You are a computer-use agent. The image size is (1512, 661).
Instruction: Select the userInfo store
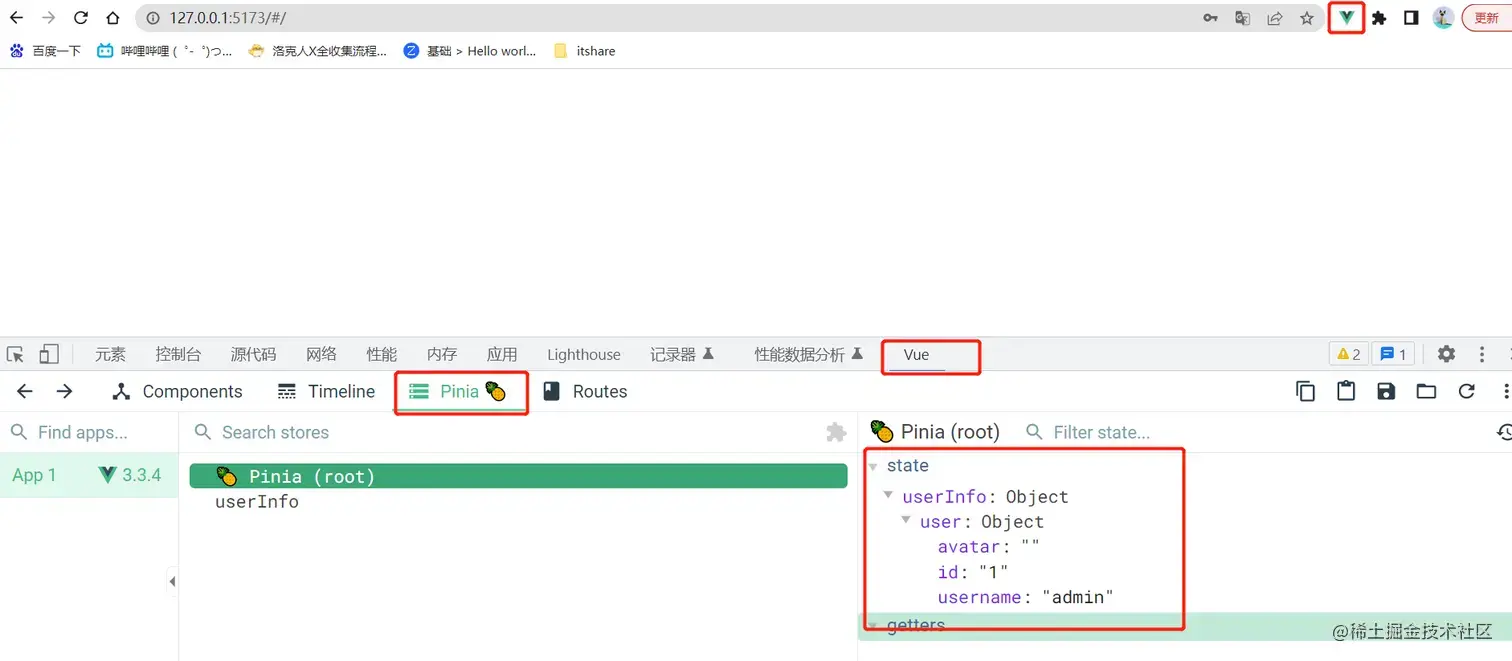(257, 502)
